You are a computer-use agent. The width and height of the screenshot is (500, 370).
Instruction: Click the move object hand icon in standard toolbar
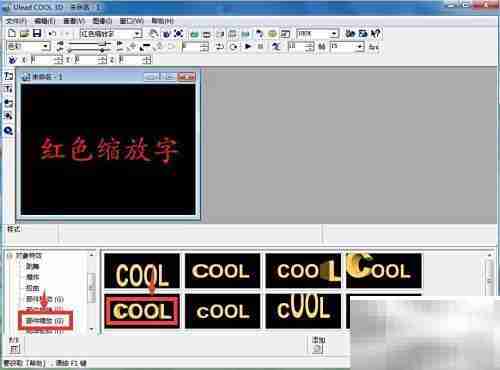[x=153, y=33]
